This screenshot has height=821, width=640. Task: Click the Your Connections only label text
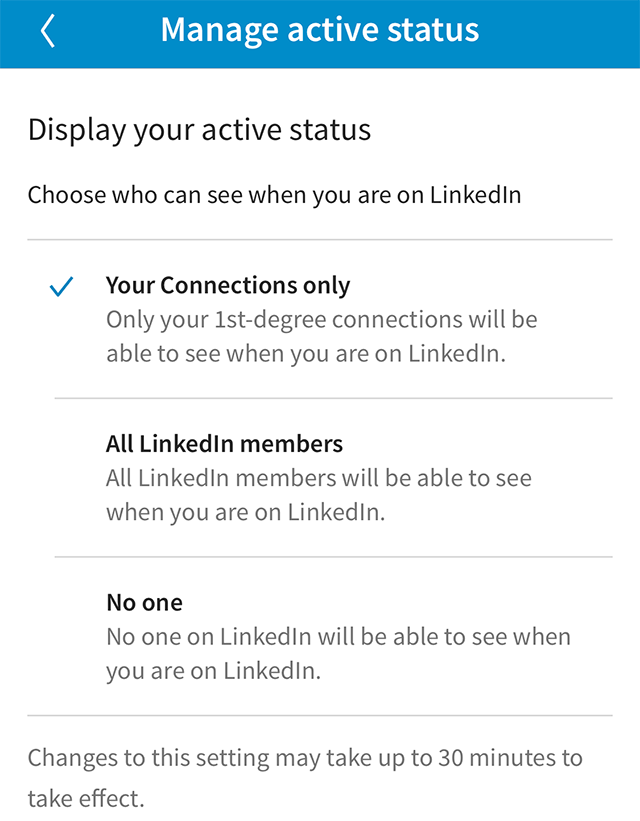(x=228, y=286)
